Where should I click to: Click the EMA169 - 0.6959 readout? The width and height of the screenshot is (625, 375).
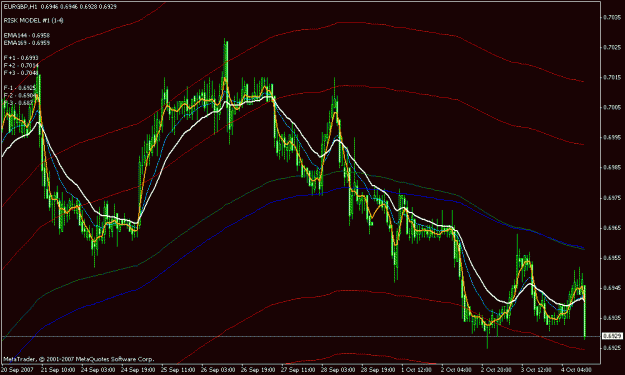click(27, 43)
